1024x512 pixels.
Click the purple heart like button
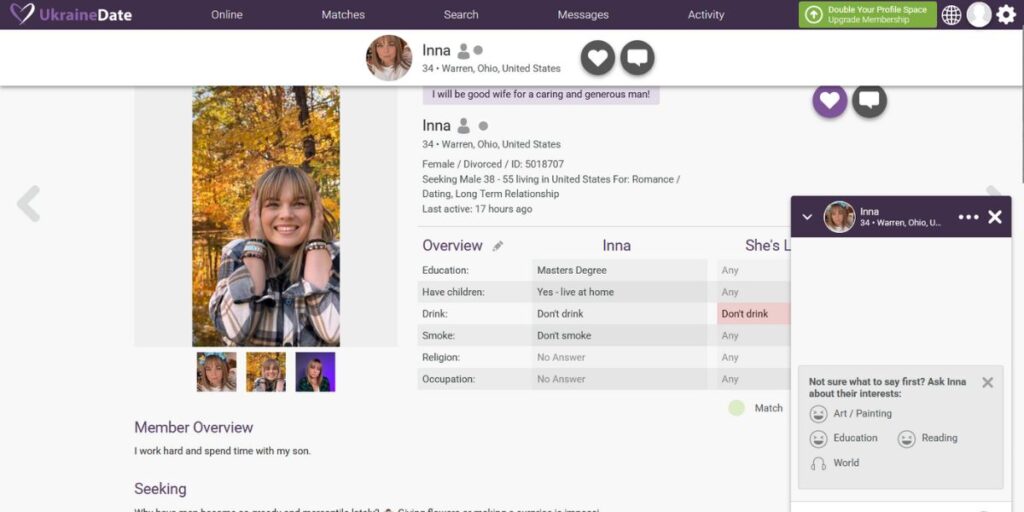coord(829,101)
